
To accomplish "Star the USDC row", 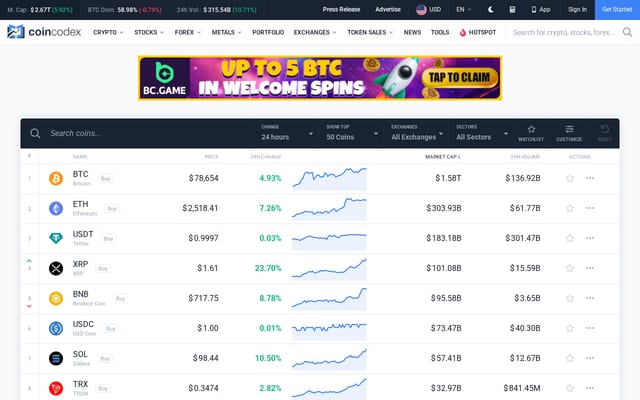I will click(570, 328).
